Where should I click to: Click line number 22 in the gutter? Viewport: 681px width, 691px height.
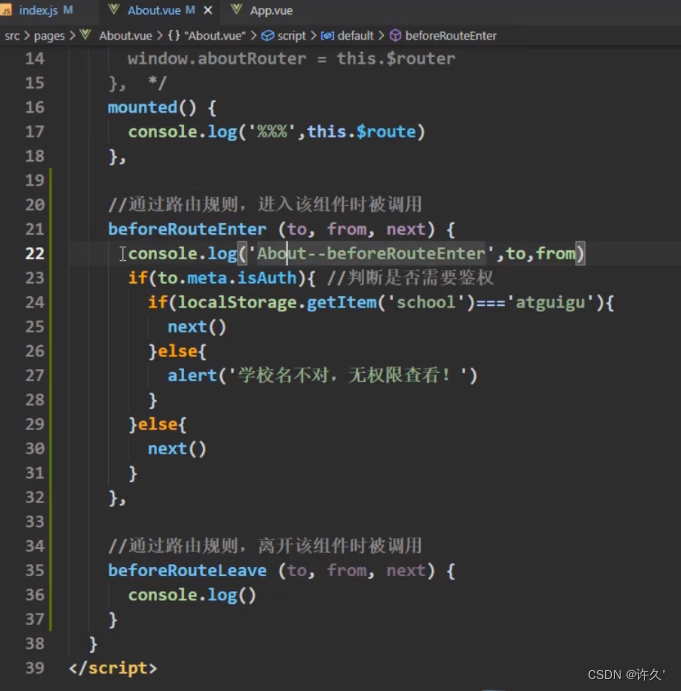point(35,253)
